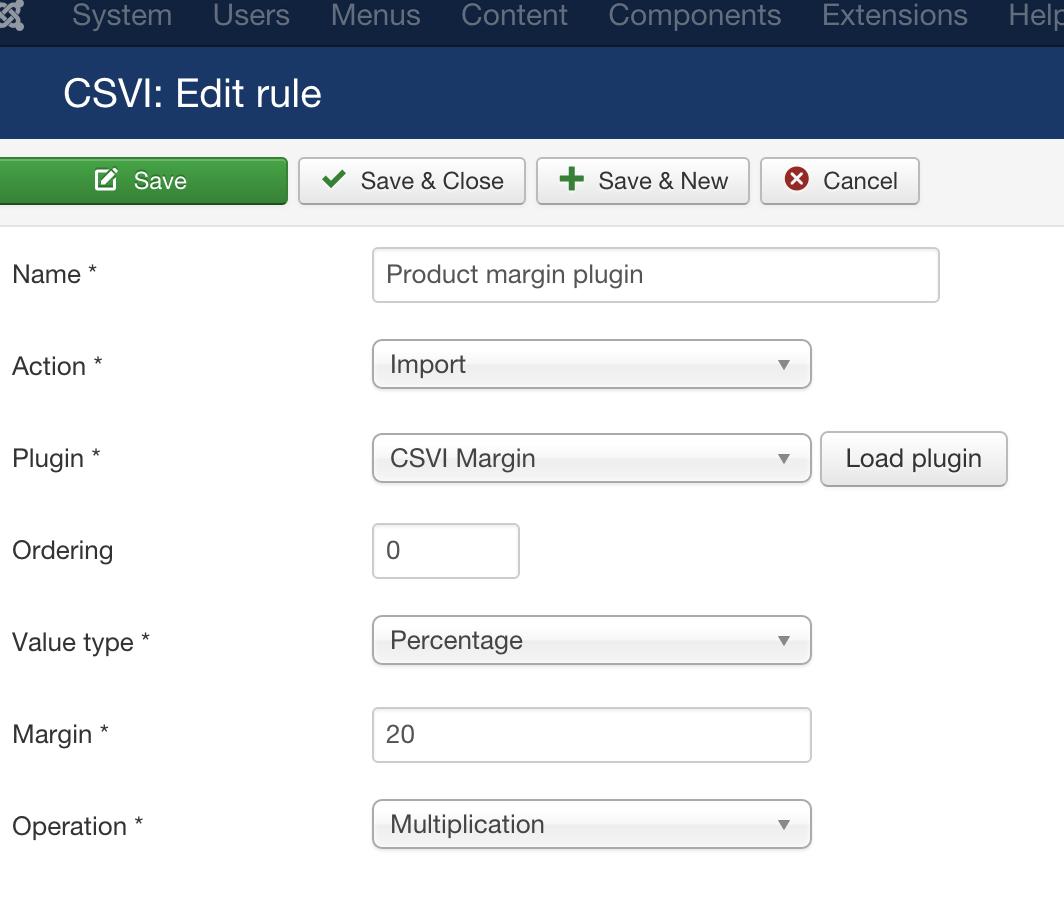The height and width of the screenshot is (899, 1064).
Task: Click the Margin field label
Action: pos(60,734)
